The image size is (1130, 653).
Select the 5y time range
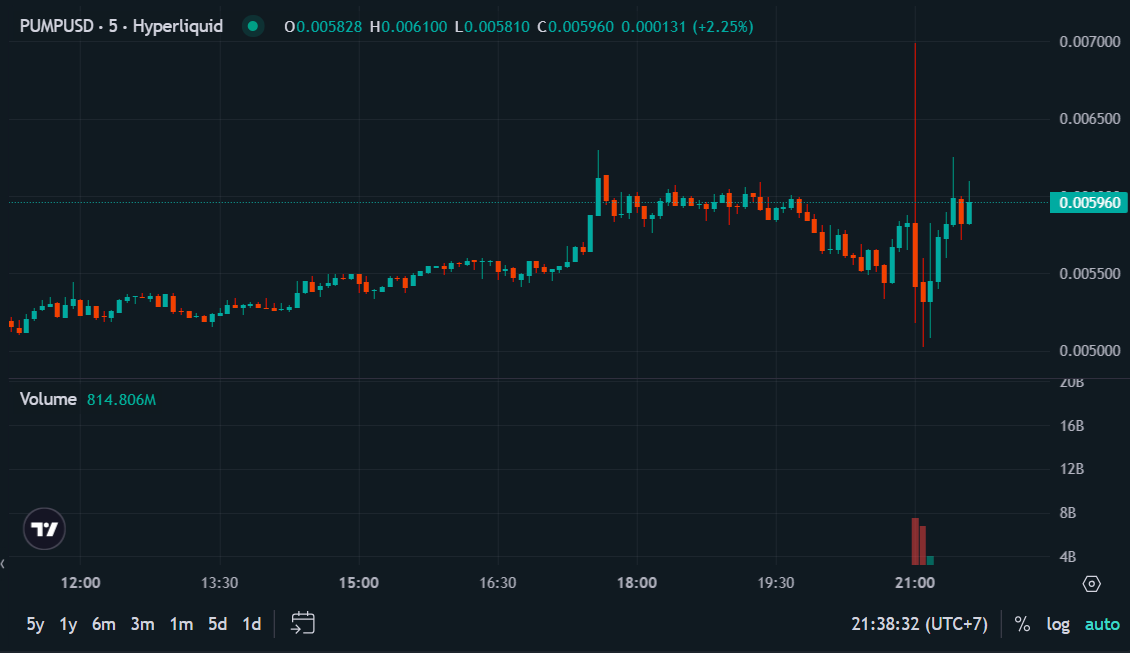(35, 624)
